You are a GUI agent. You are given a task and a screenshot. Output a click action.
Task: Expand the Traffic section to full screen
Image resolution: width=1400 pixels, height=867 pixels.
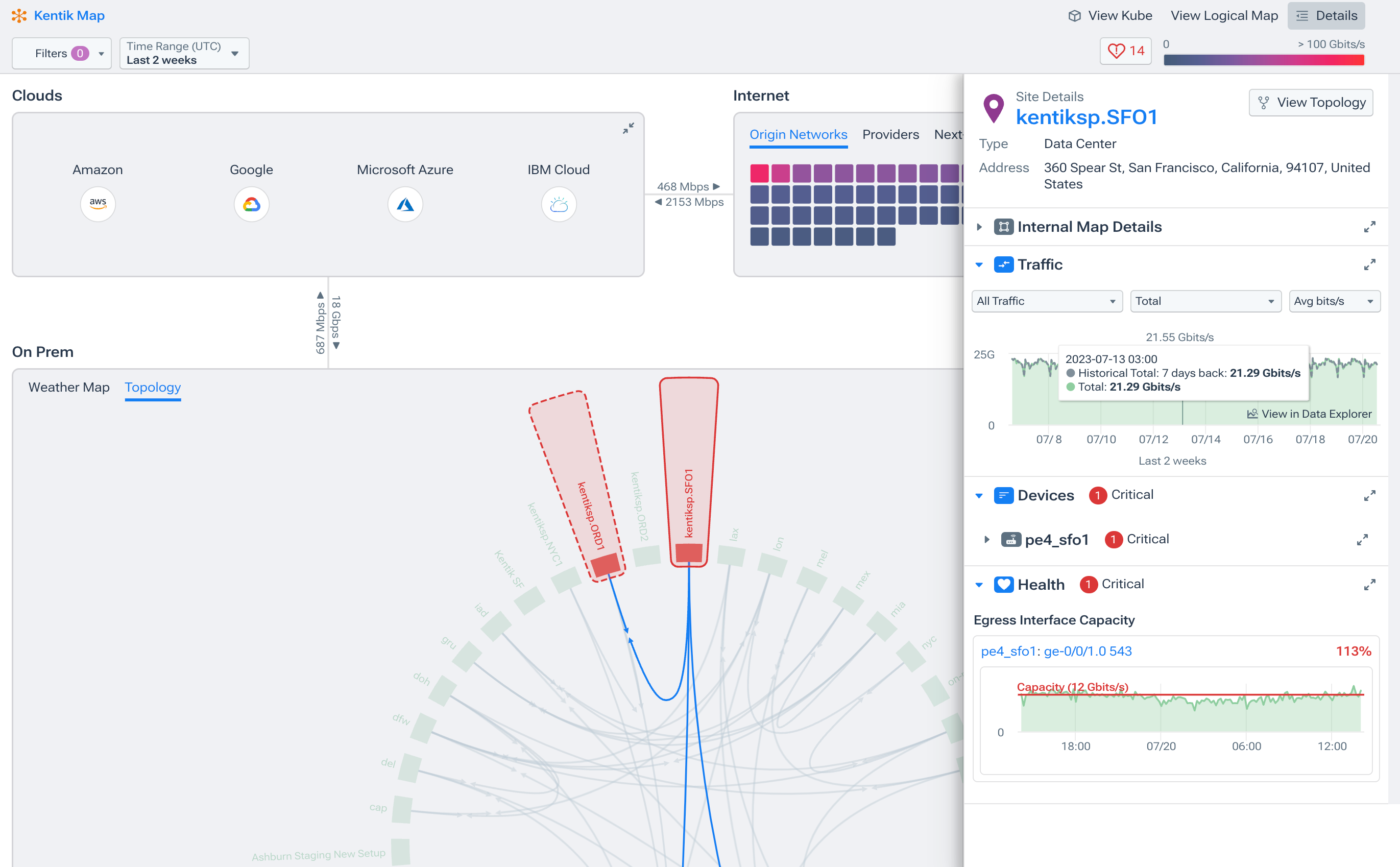pos(1370,264)
